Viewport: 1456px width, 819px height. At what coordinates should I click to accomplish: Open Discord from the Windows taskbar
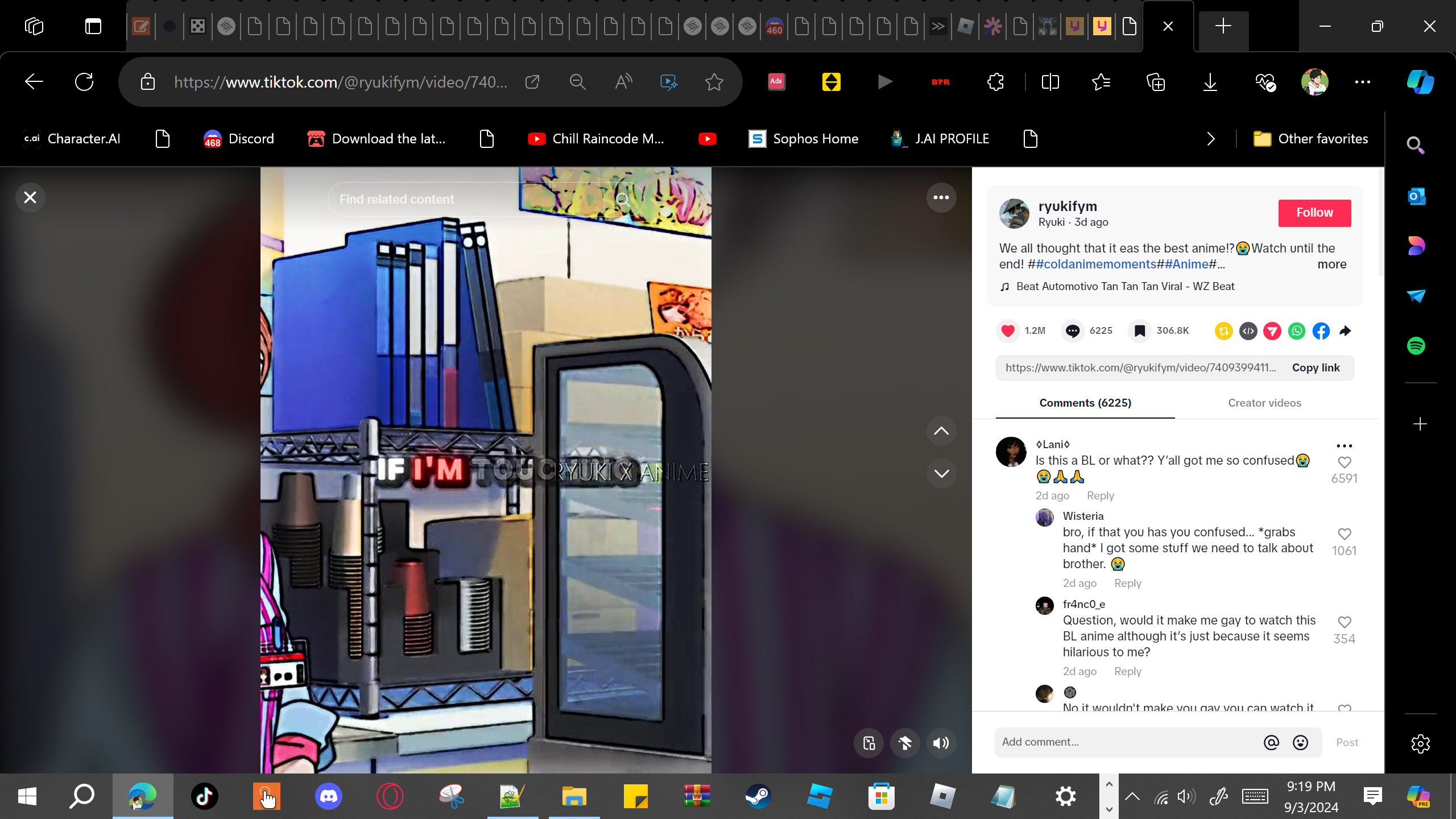[329, 796]
